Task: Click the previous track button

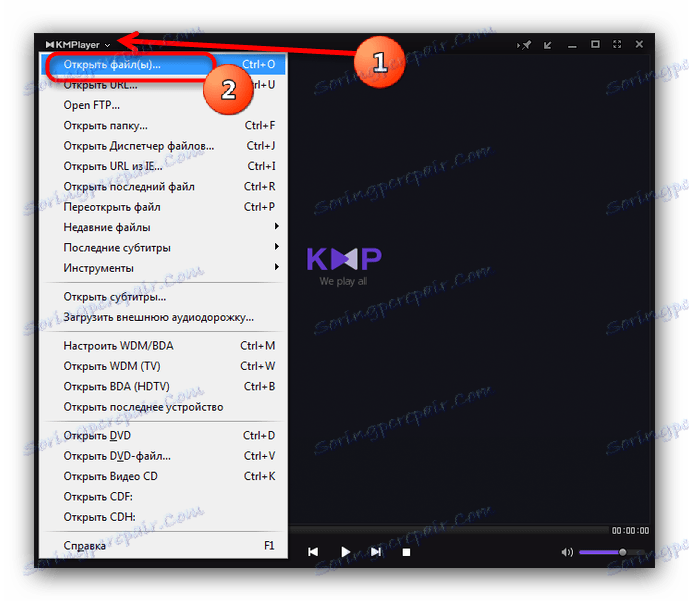Action: (x=313, y=552)
